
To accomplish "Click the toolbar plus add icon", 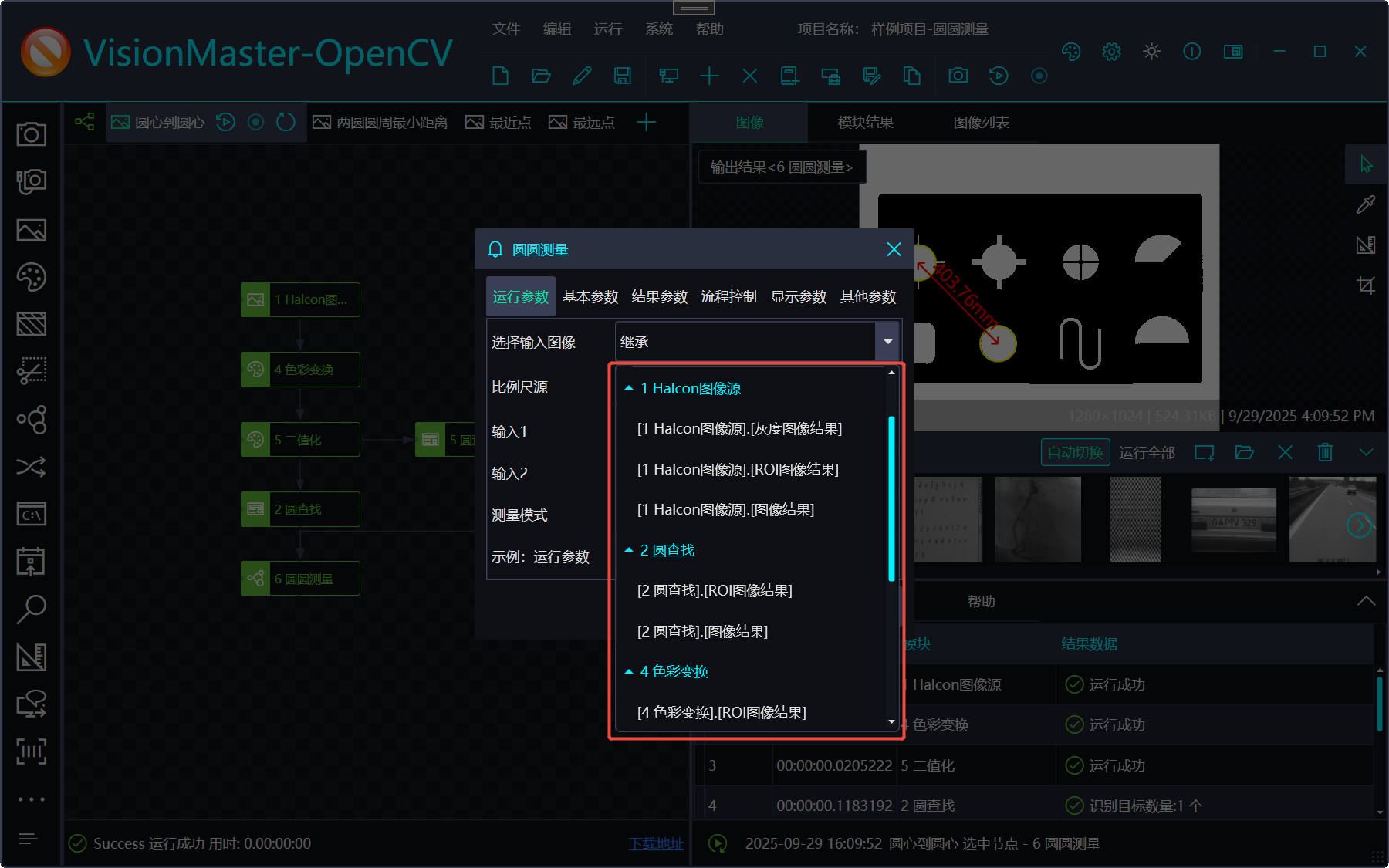I will tap(709, 76).
